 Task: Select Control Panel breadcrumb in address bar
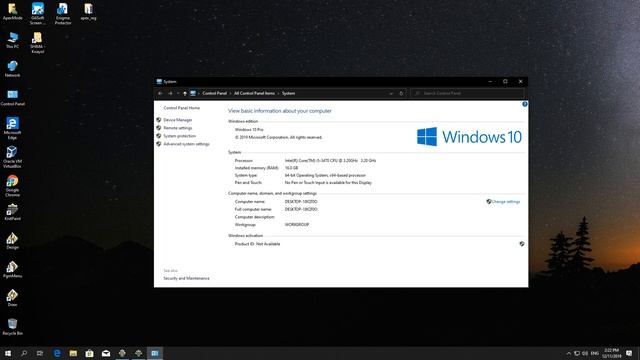(215, 93)
